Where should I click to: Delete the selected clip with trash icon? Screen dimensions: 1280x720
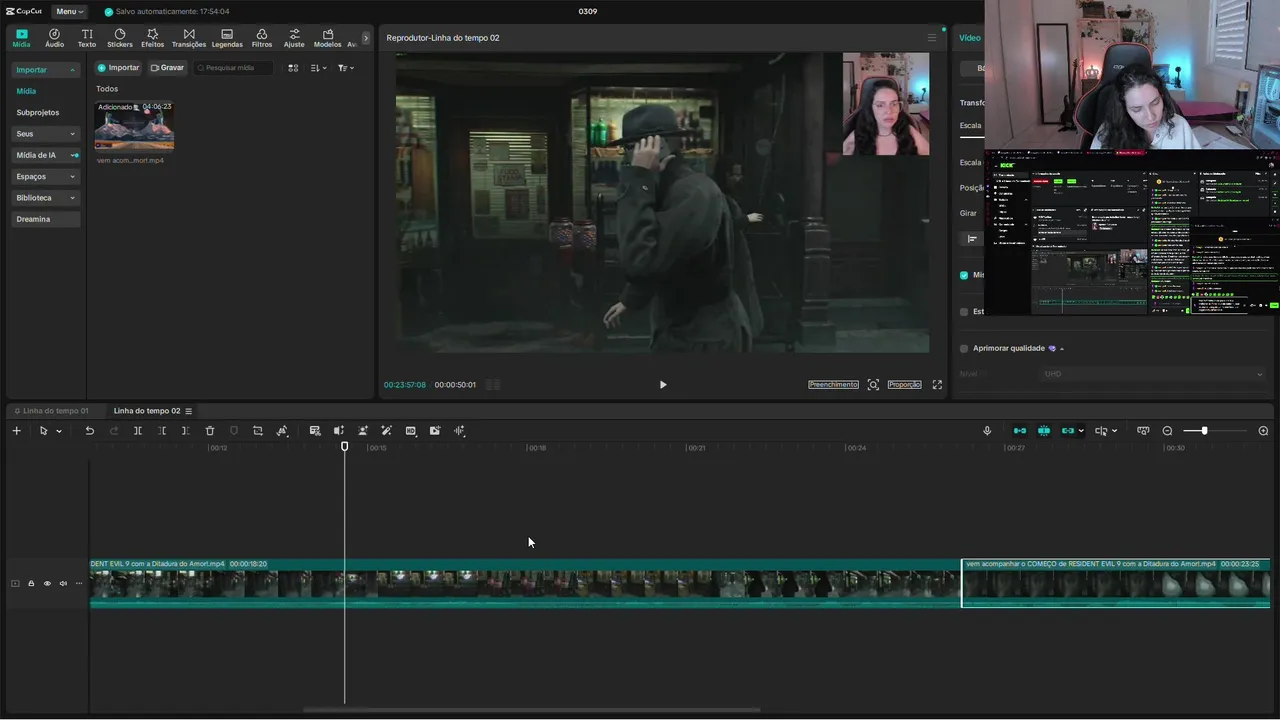[210, 431]
